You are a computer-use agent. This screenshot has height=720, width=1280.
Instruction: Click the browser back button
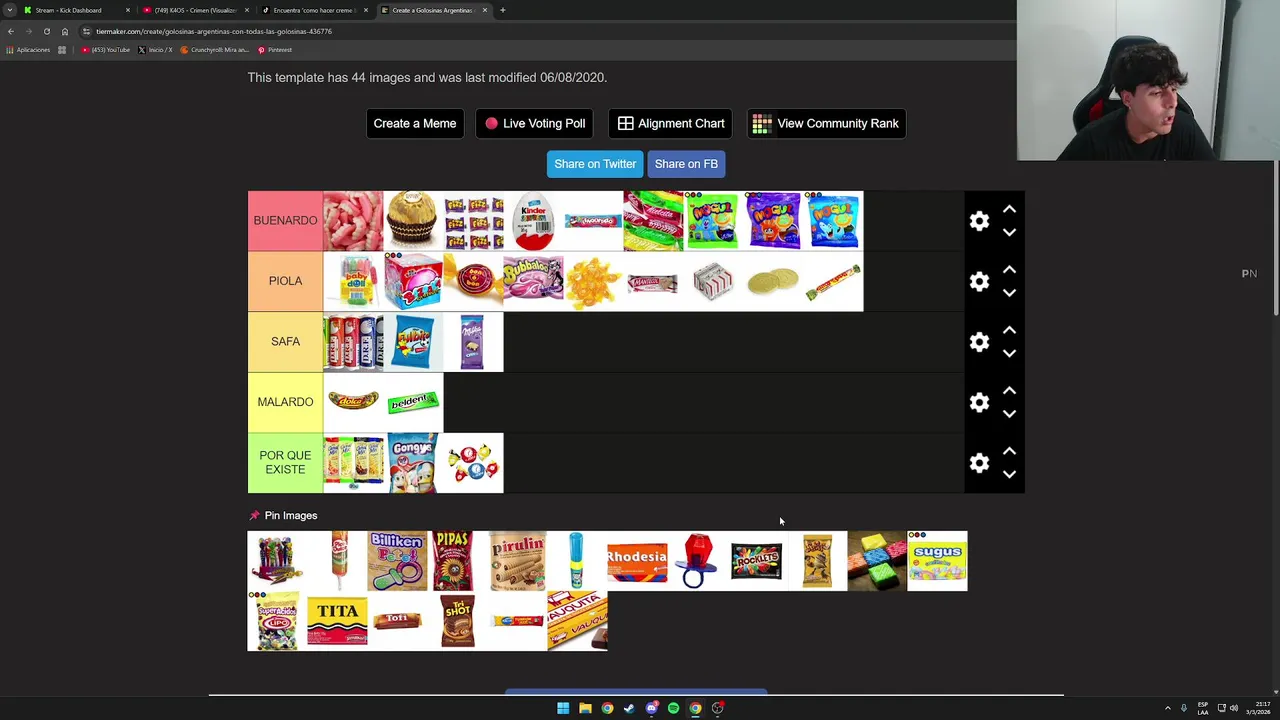[x=11, y=31]
